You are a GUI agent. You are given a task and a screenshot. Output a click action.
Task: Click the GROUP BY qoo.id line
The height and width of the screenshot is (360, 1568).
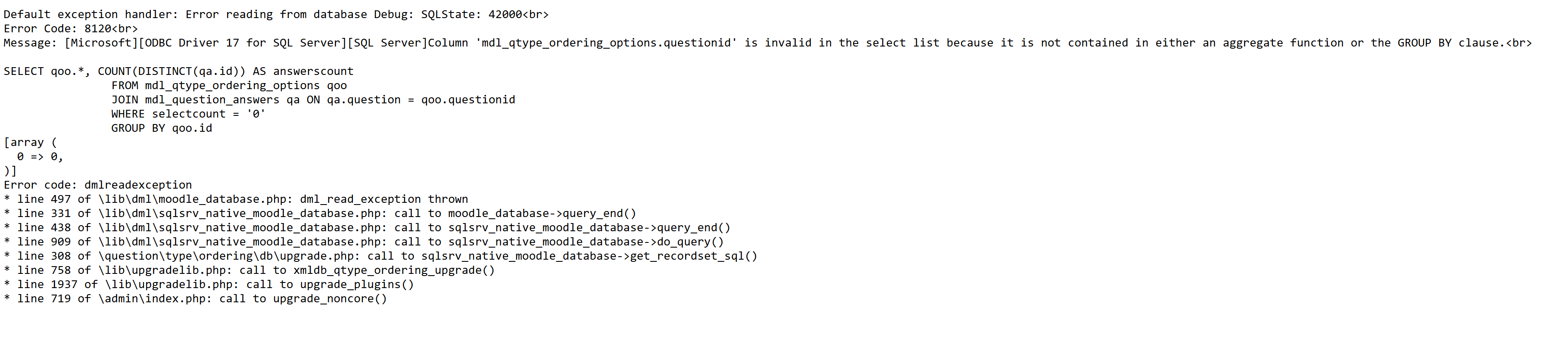click(x=161, y=128)
